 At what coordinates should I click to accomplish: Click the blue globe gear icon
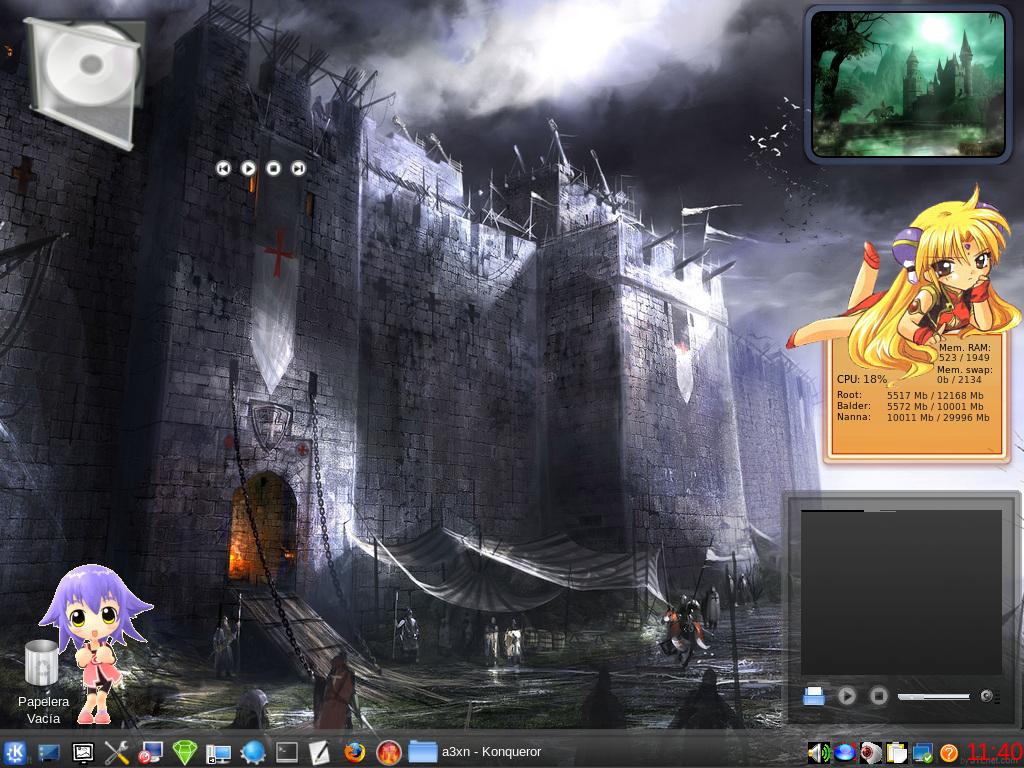coord(253,752)
